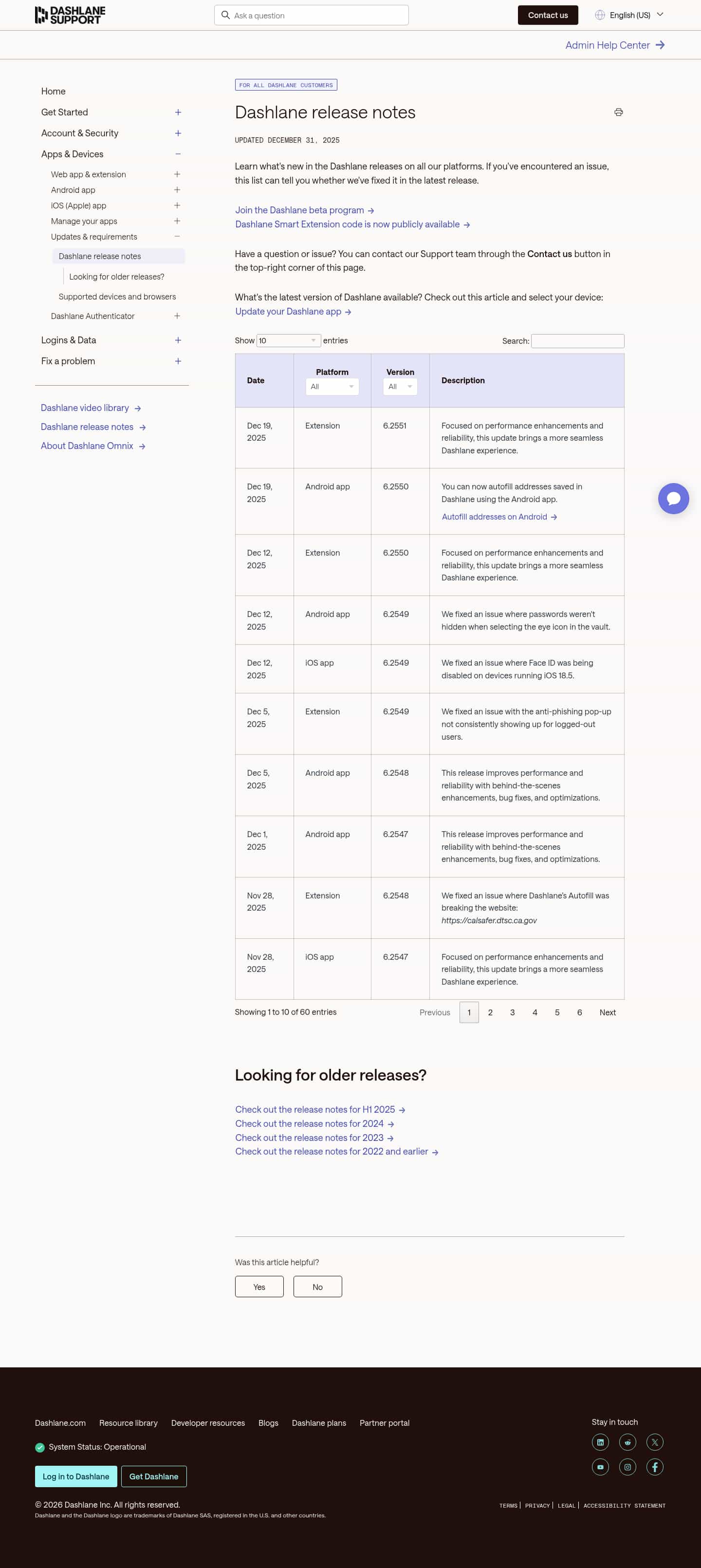Open the print icon for this article
This screenshot has height=1568, width=701.
(619, 112)
